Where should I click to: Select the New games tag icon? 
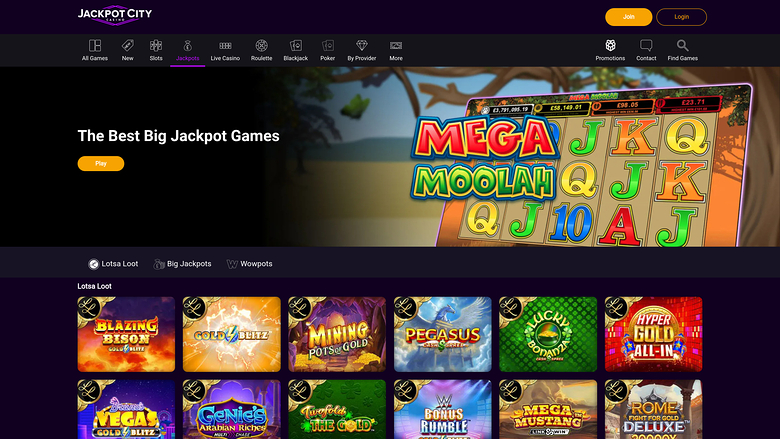(127, 46)
